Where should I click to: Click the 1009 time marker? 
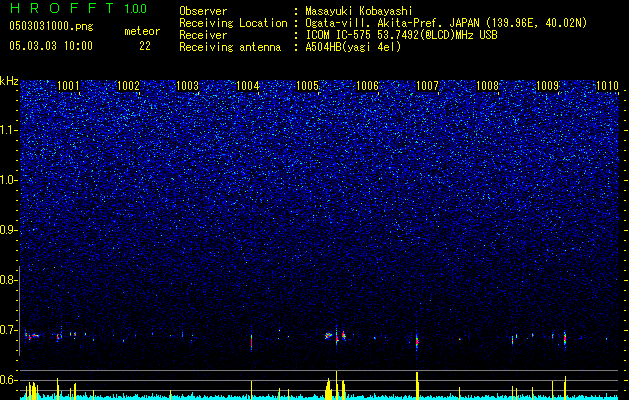[548, 86]
